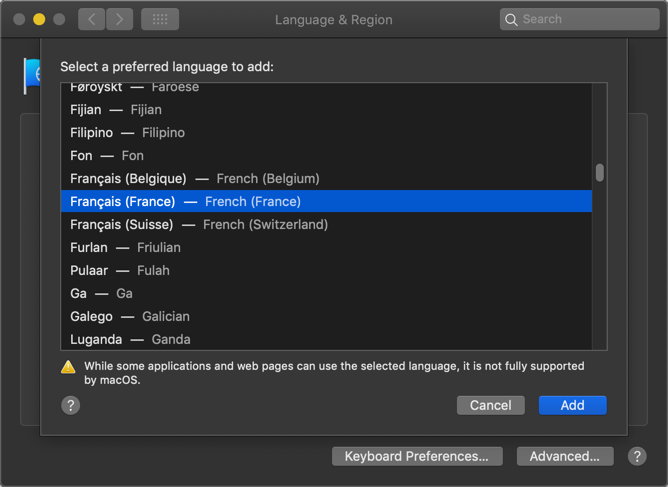The height and width of the screenshot is (487, 668).
Task: Click the back navigation arrow
Action: point(91,19)
